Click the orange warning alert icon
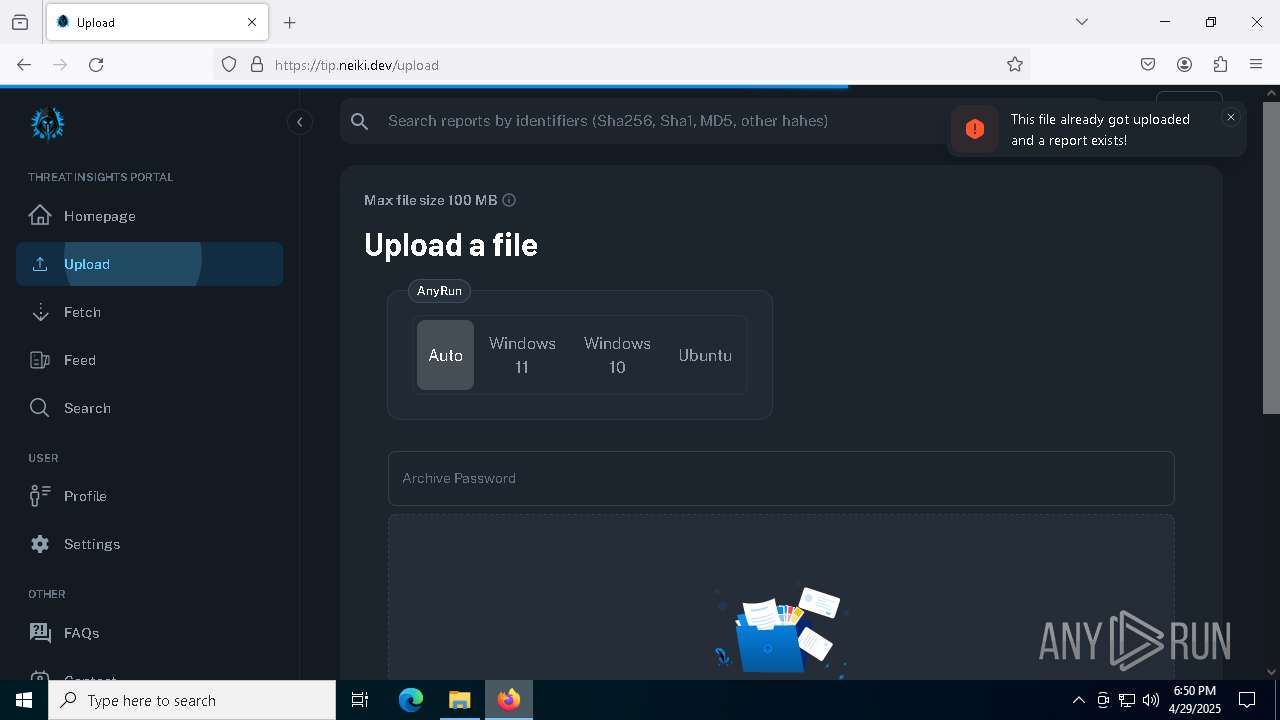 tap(975, 129)
